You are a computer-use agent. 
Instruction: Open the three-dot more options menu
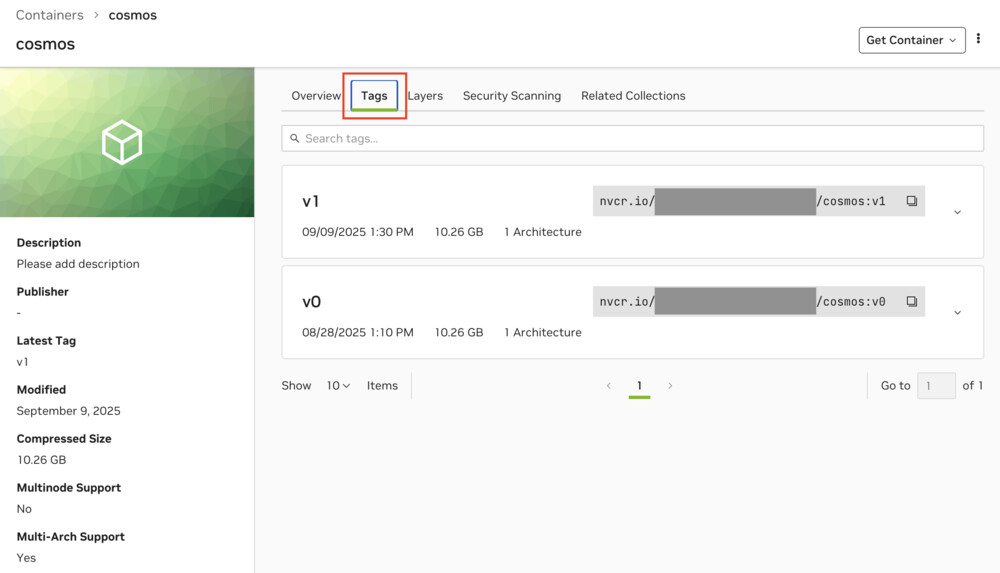coord(978,40)
